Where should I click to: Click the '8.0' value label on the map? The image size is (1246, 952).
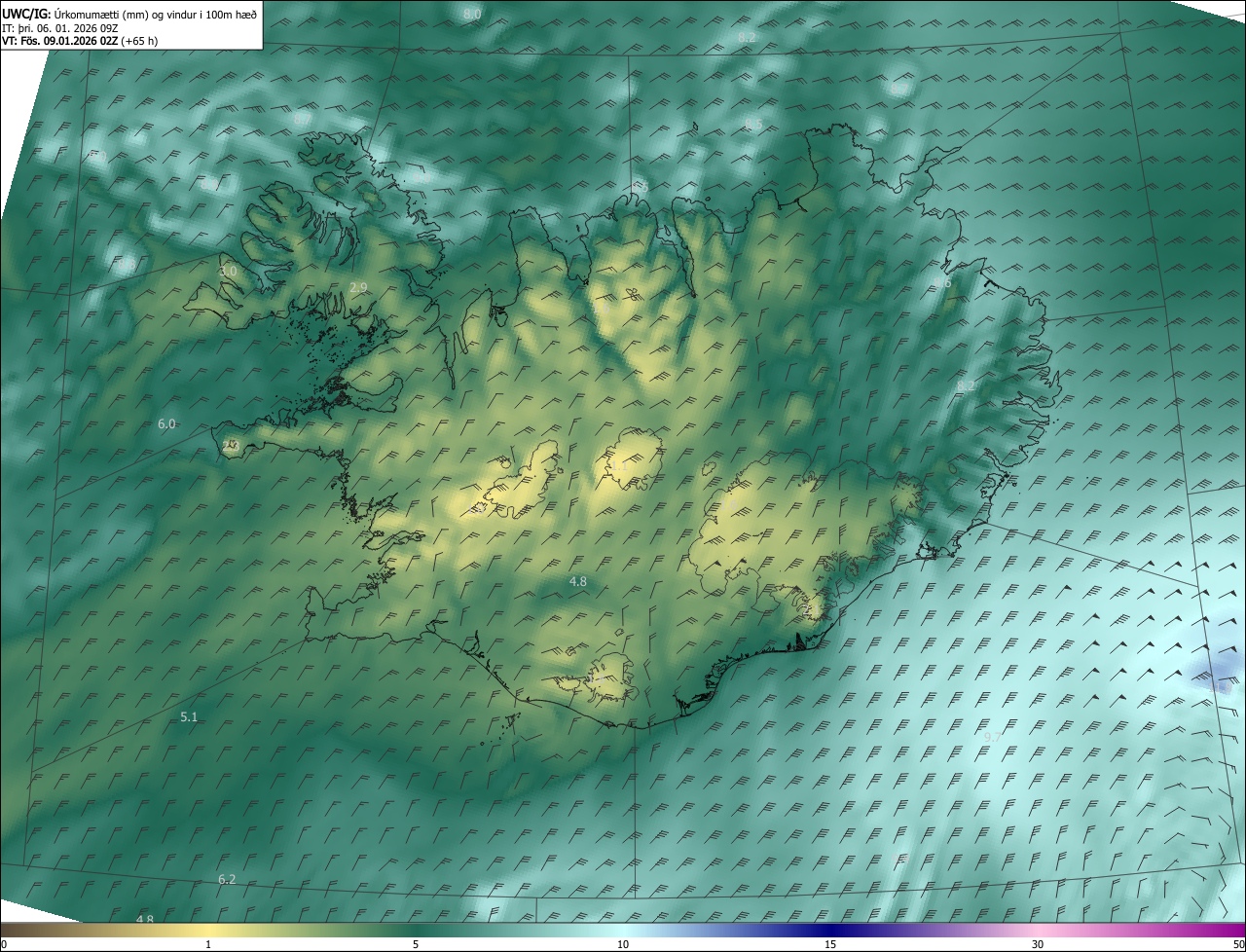pos(472,15)
